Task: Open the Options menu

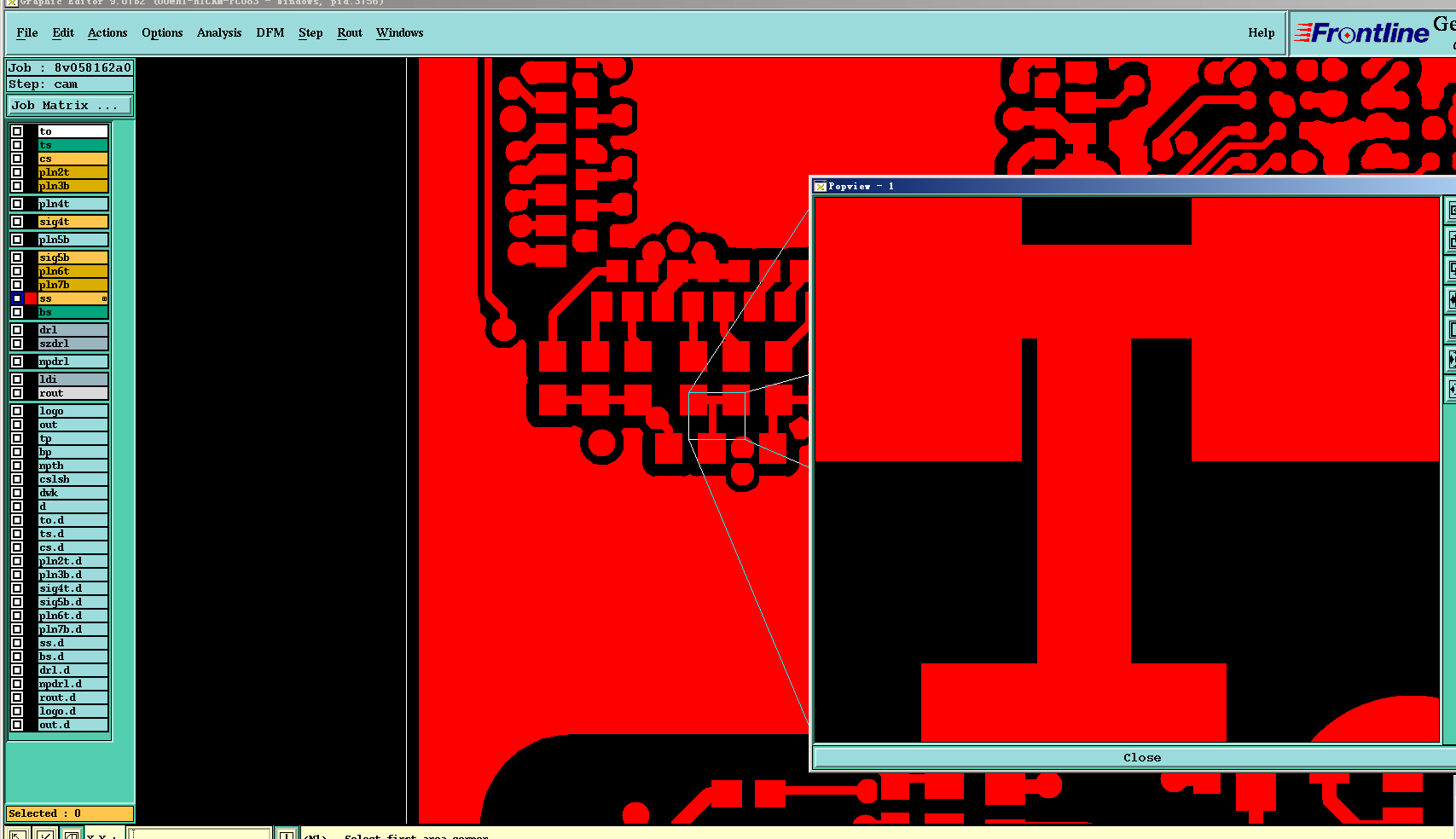Action: (x=162, y=33)
